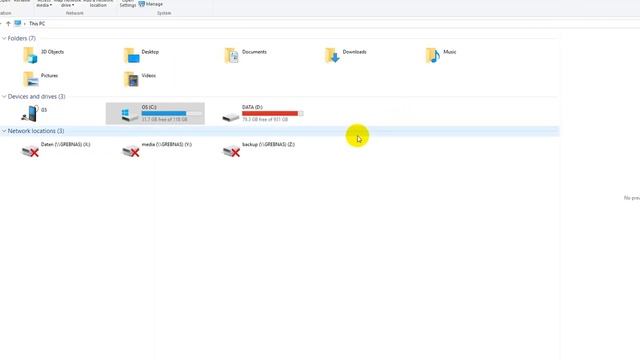This screenshot has height=360, width=640.
Task: Click the 'media (\\GREBNAS) (Y:)' label
Action: [x=167, y=144]
